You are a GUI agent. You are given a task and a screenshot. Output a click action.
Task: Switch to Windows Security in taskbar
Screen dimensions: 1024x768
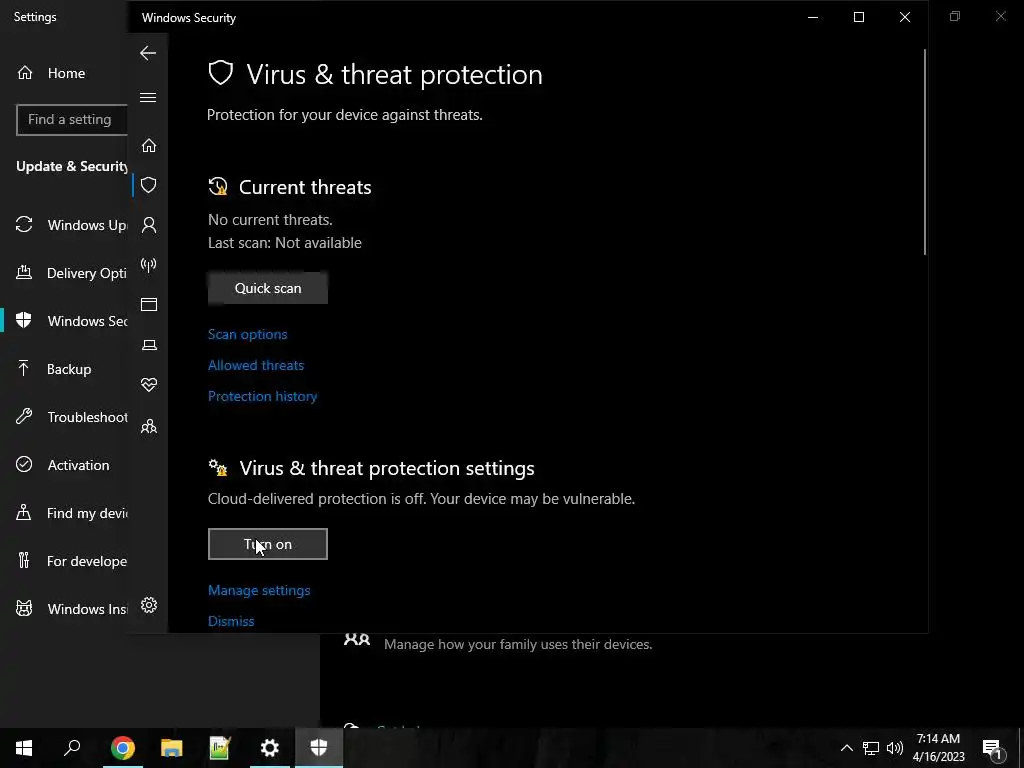[319, 748]
